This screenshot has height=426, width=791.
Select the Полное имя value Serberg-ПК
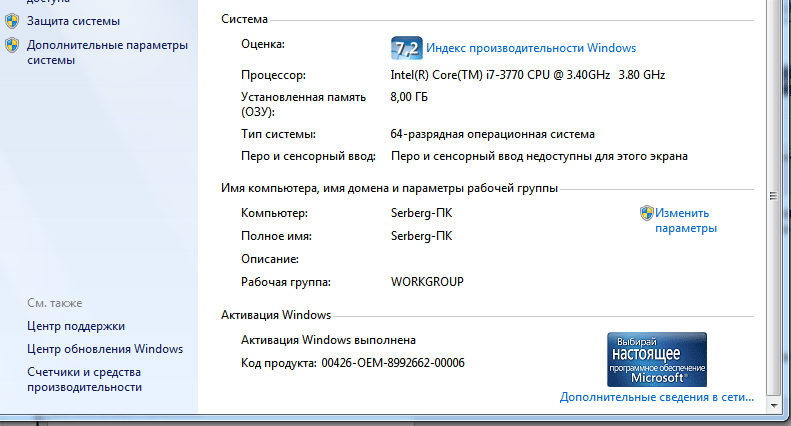422,236
